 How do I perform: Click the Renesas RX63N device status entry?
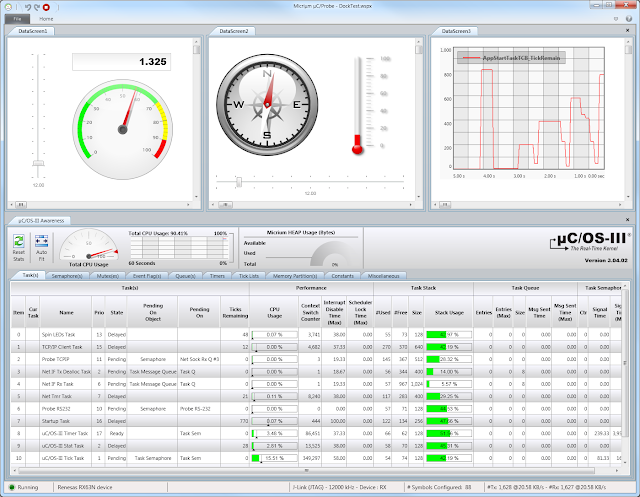pyautogui.click(x=85, y=487)
